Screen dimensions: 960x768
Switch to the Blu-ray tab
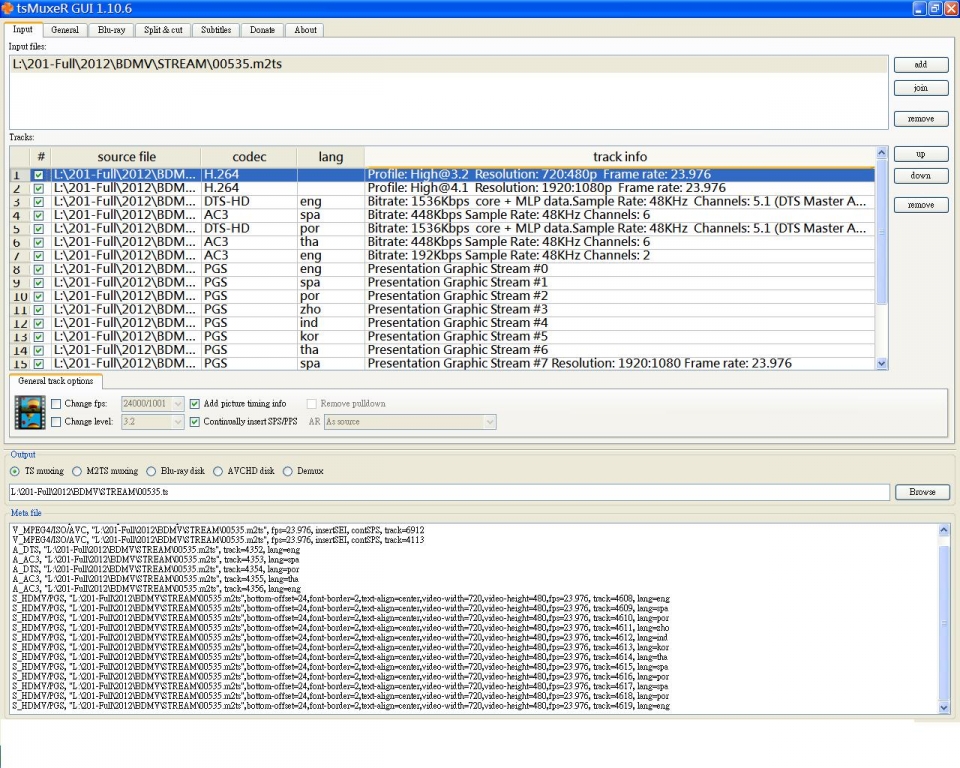tap(111, 30)
